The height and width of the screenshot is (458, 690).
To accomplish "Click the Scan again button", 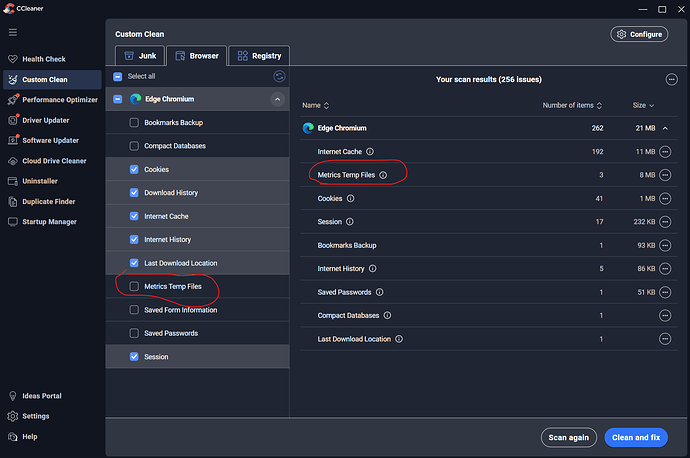I will 569,438.
